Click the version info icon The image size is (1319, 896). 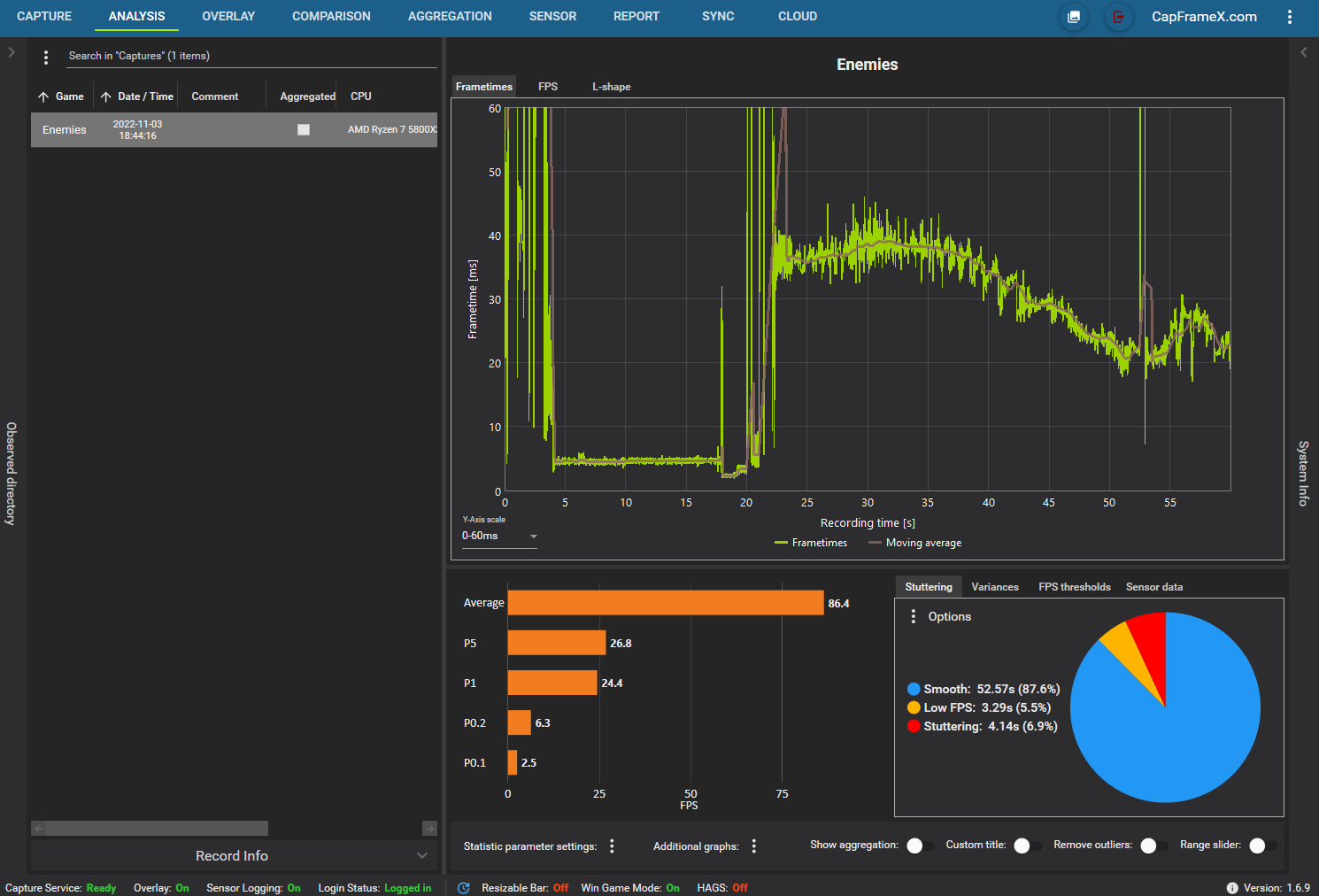tap(1232, 888)
